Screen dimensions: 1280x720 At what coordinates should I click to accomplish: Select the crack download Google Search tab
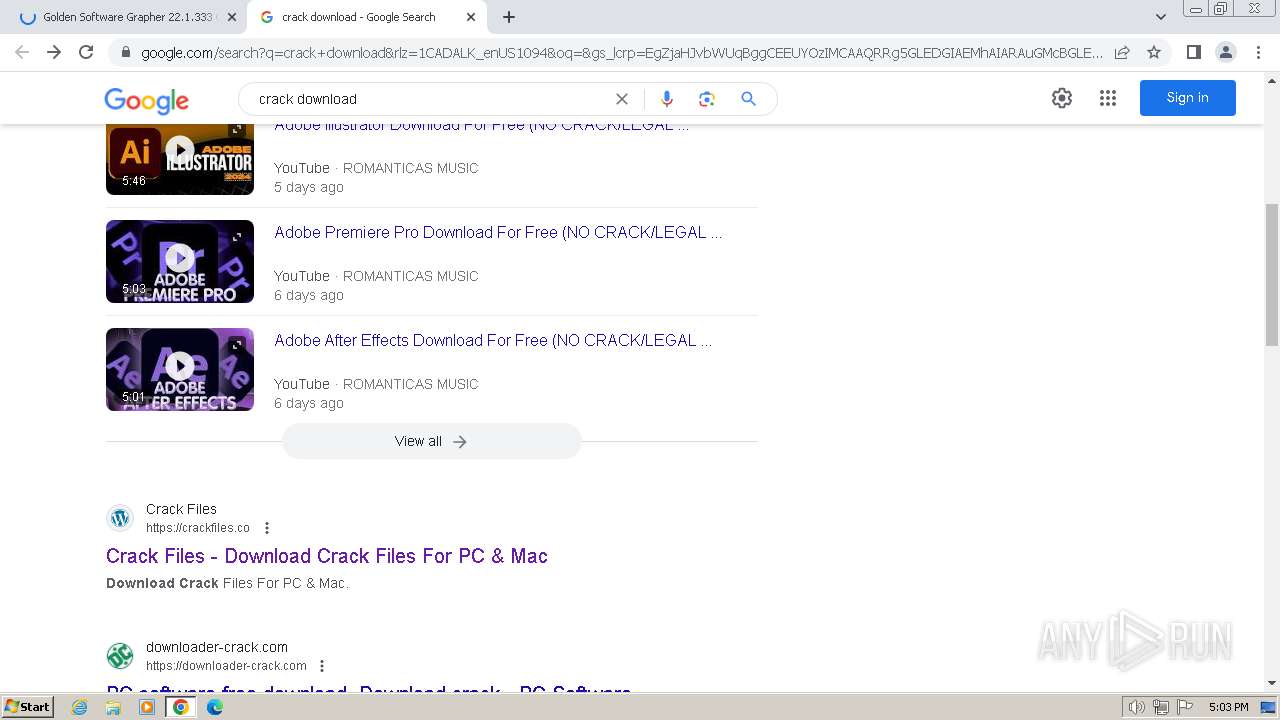click(367, 17)
